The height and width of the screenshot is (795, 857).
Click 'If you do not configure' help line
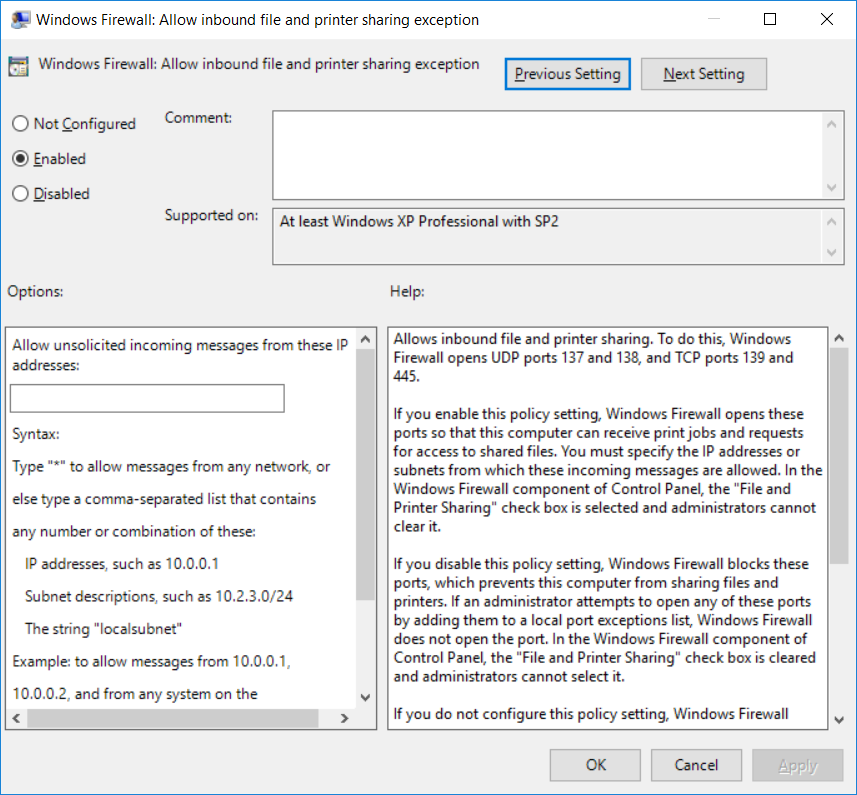[x=591, y=714]
